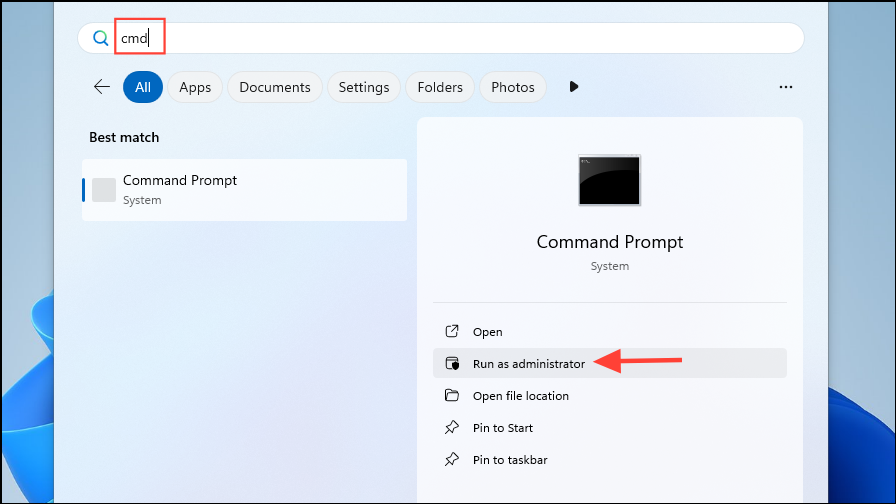896x504 pixels.
Task: Click the Open launch icon
Action: click(x=452, y=331)
